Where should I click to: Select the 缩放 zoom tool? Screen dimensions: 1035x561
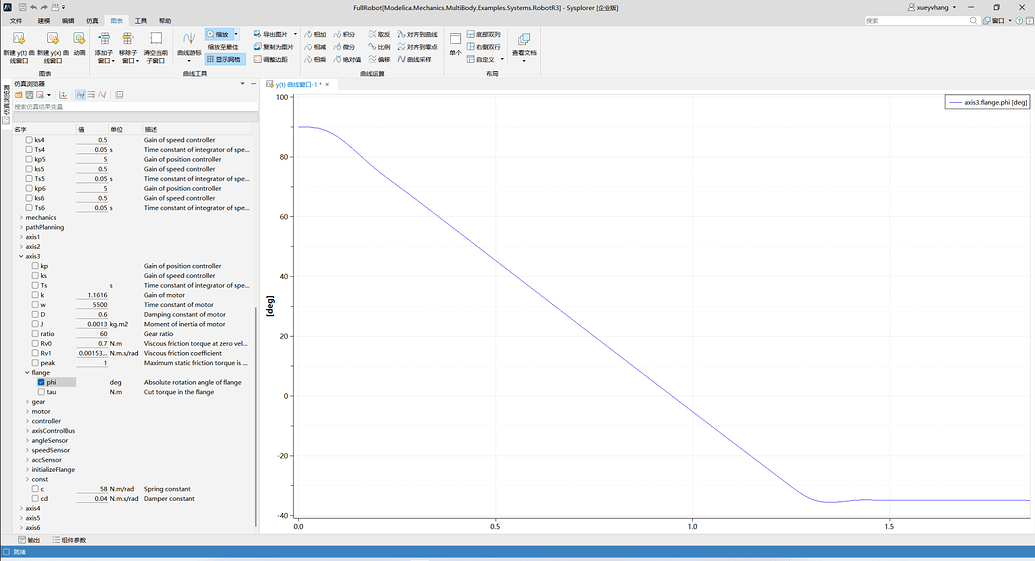[x=218, y=34]
